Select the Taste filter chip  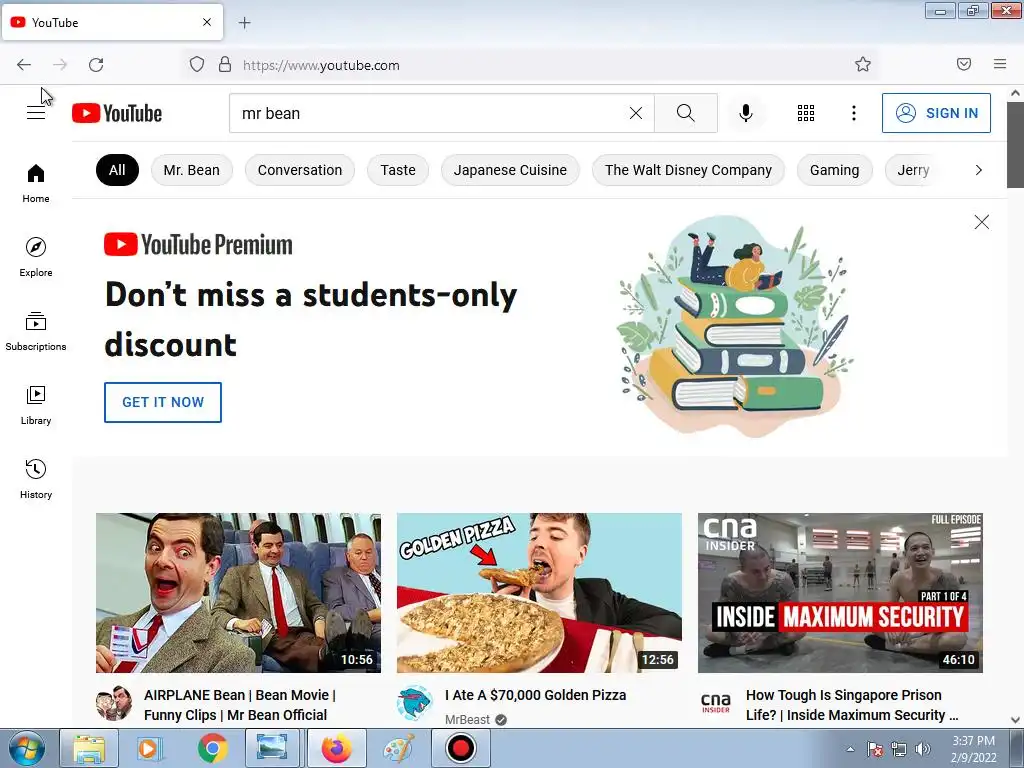[x=398, y=170]
